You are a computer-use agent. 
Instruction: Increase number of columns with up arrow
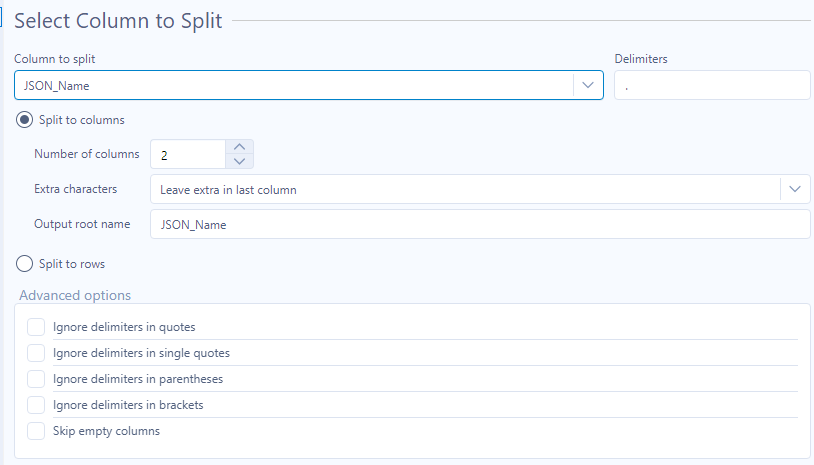pyautogui.click(x=239, y=146)
